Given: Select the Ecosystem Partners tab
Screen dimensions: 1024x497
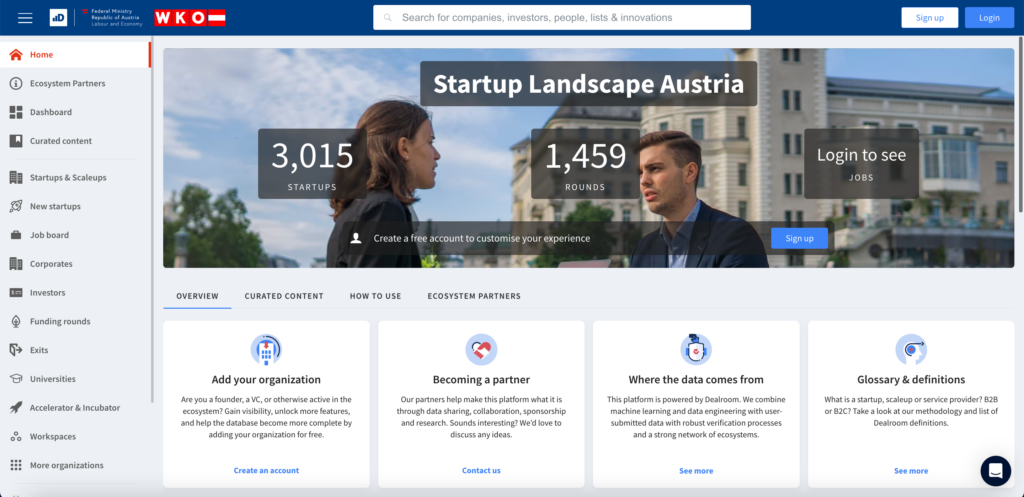Looking at the screenshot, I should (x=473, y=296).
